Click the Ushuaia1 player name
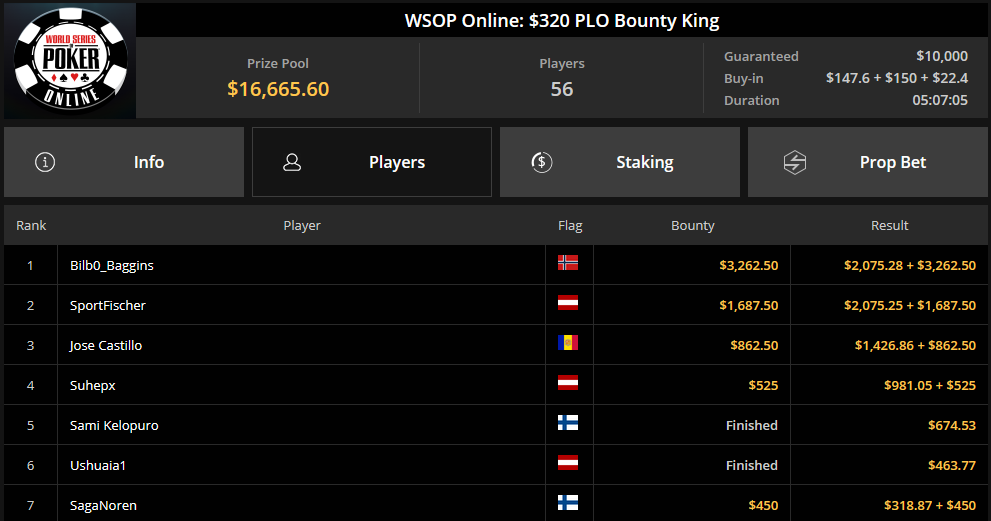Viewport: 991px width, 521px height. click(98, 465)
